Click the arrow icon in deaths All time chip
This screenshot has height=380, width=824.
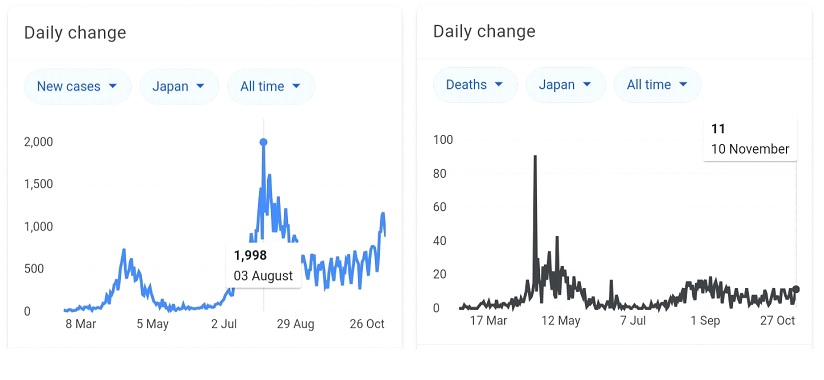click(x=683, y=85)
